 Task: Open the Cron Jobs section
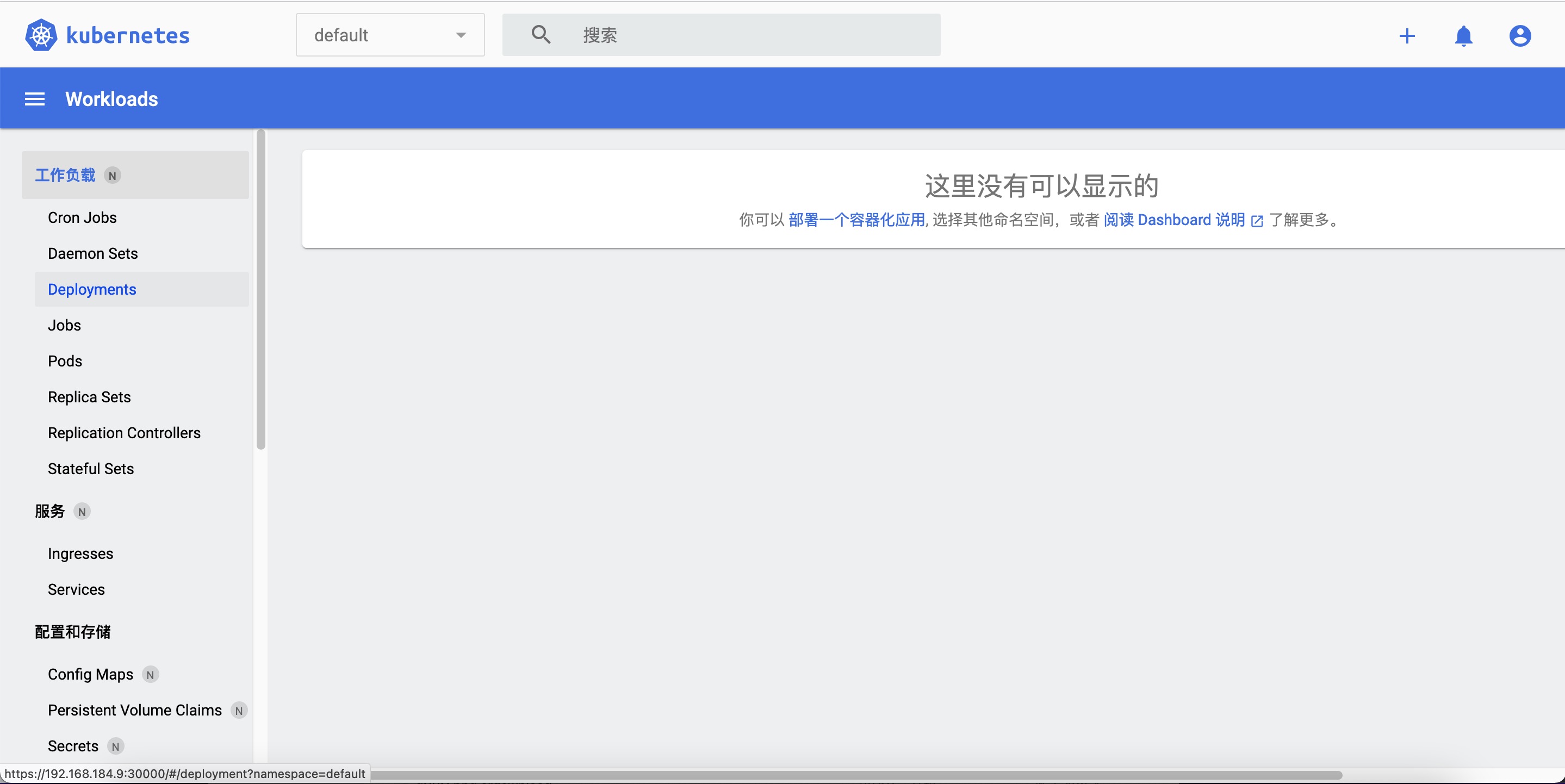(x=82, y=217)
